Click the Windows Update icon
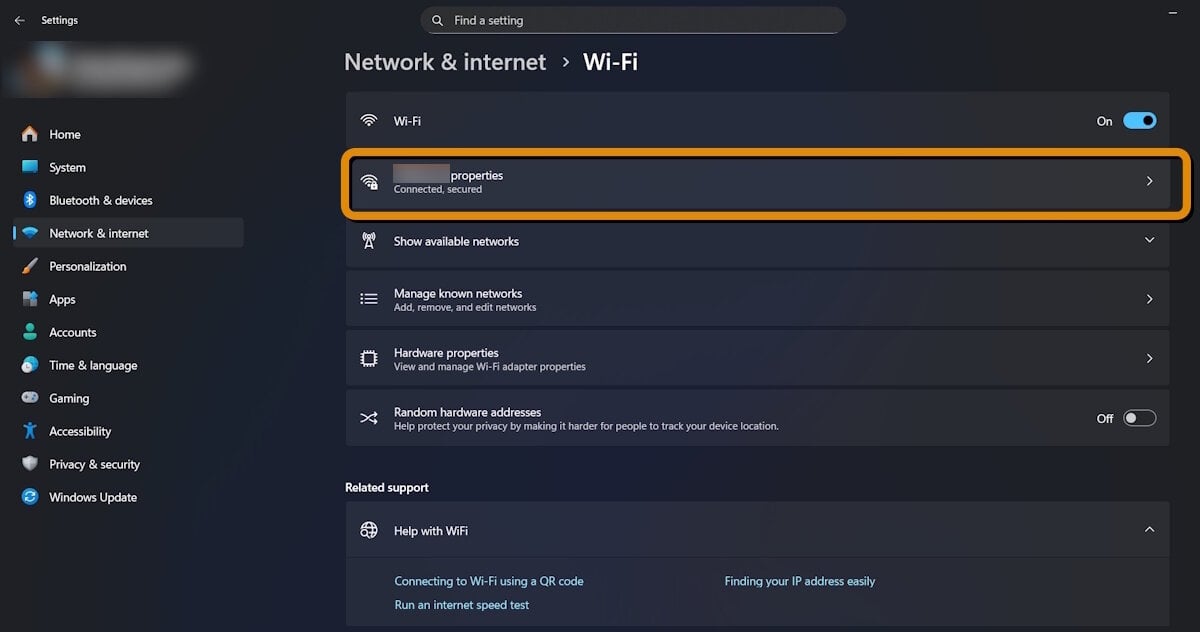The image size is (1200, 632). [30, 497]
